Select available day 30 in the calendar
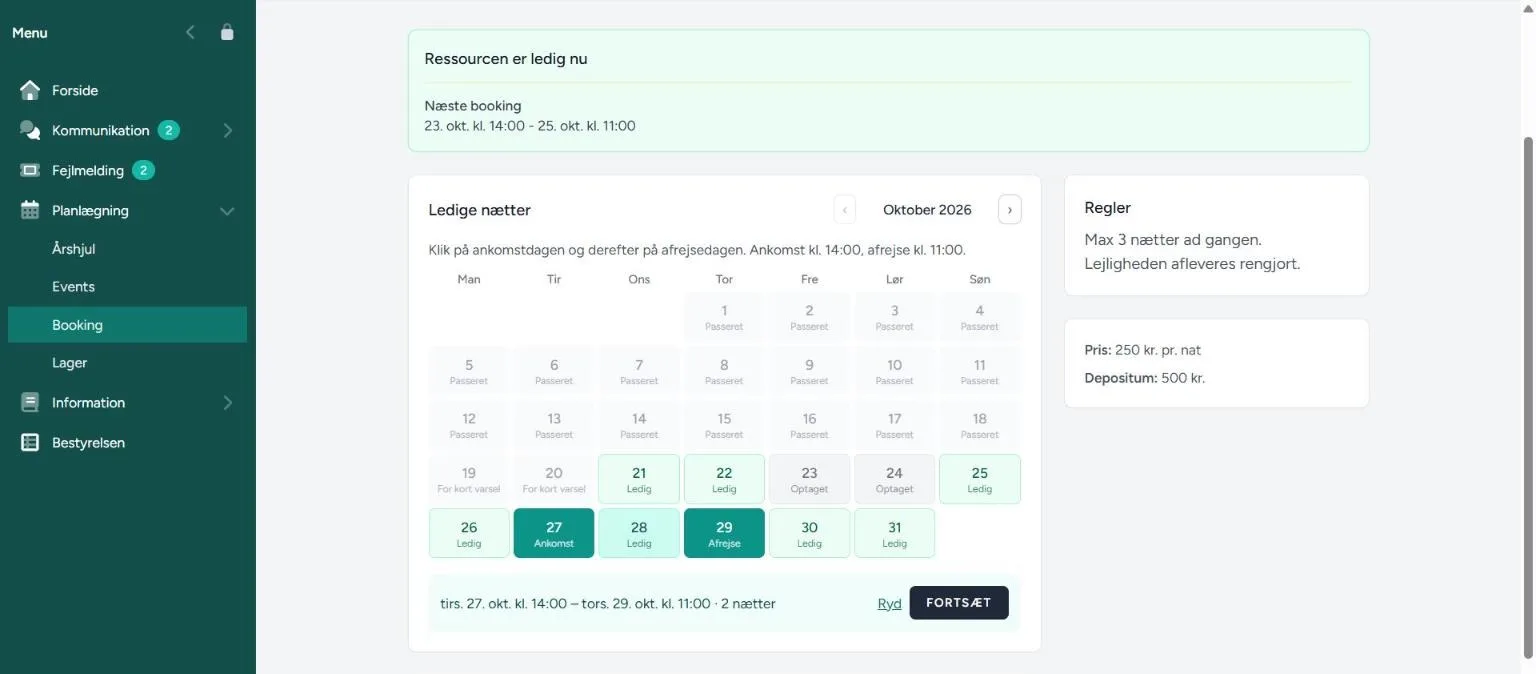The width and height of the screenshot is (1536, 674). click(810, 533)
